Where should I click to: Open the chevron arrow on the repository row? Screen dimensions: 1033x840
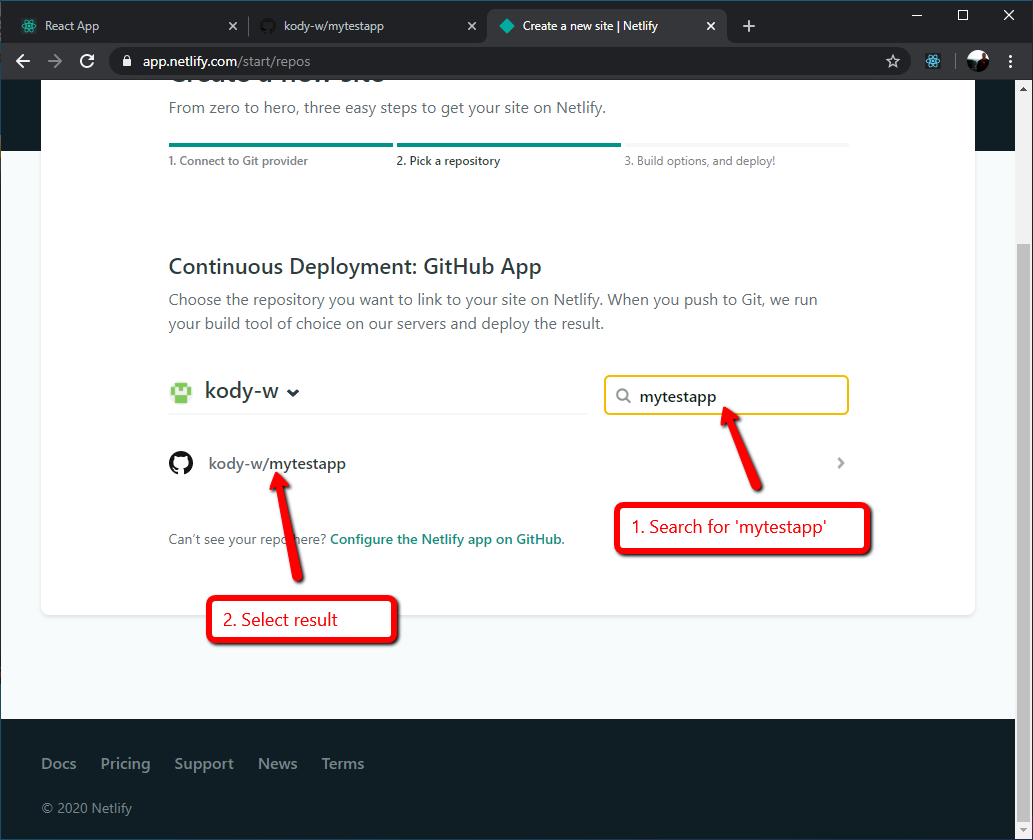[x=841, y=463]
